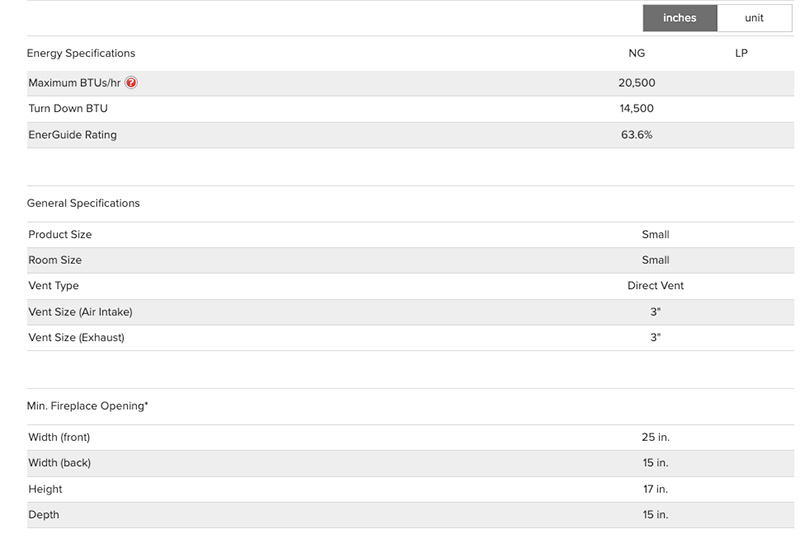Image resolution: width=800 pixels, height=543 pixels.
Task: Click the Energy Specifications section heading
Action: (81, 53)
